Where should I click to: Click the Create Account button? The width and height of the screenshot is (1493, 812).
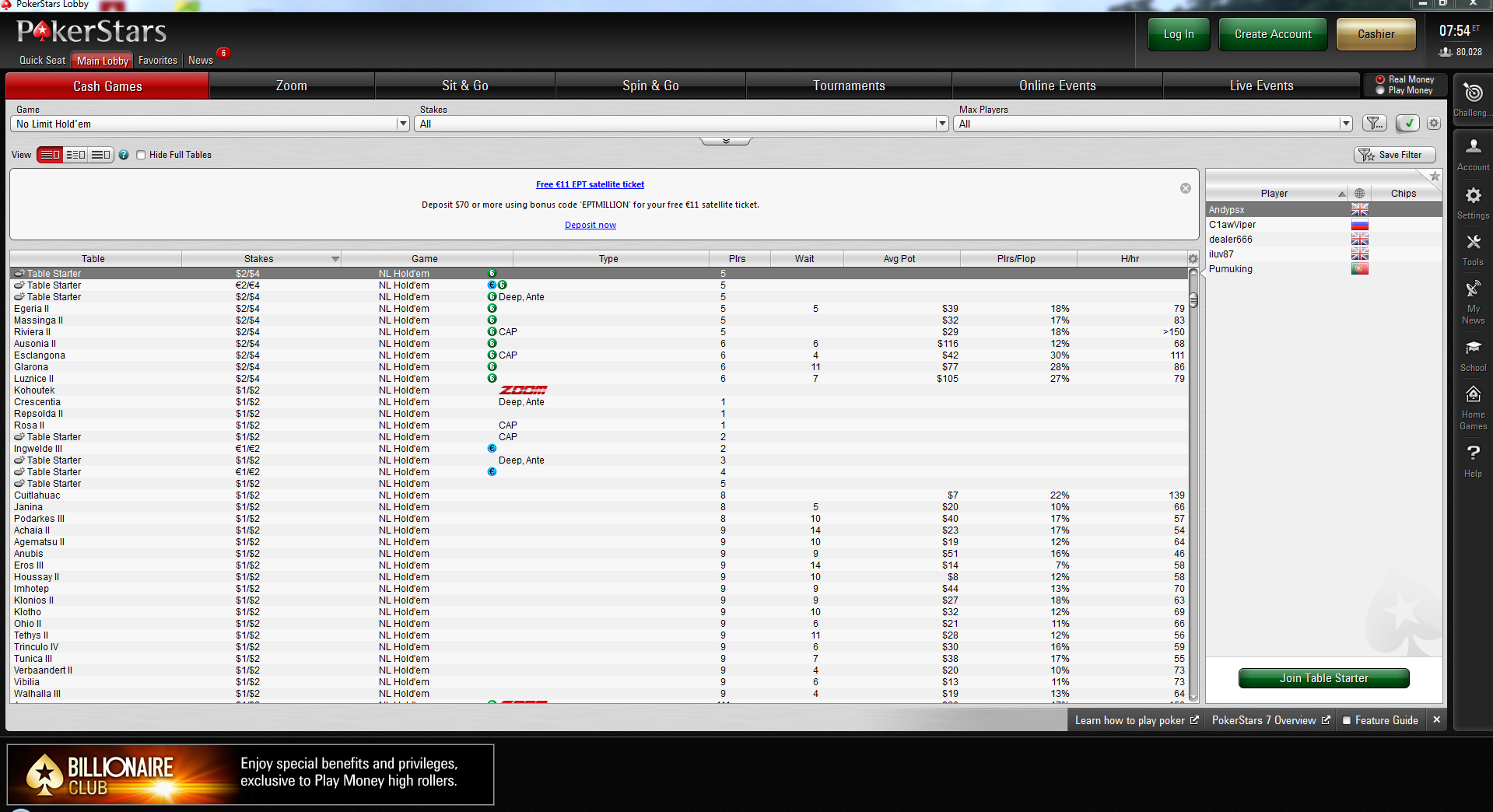click(x=1273, y=34)
